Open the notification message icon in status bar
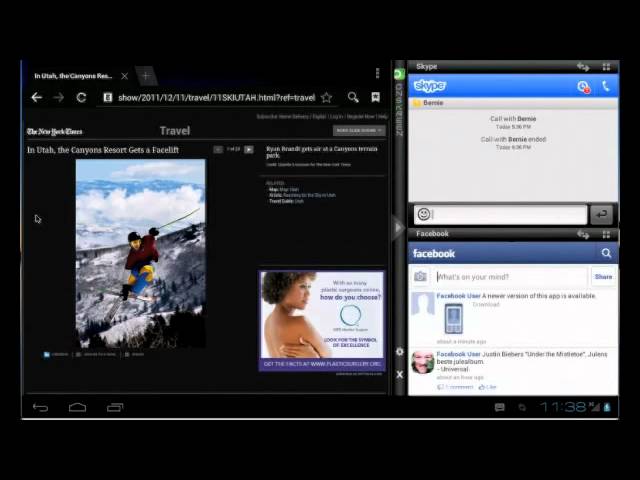The width and height of the screenshot is (640, 480). [x=500, y=407]
